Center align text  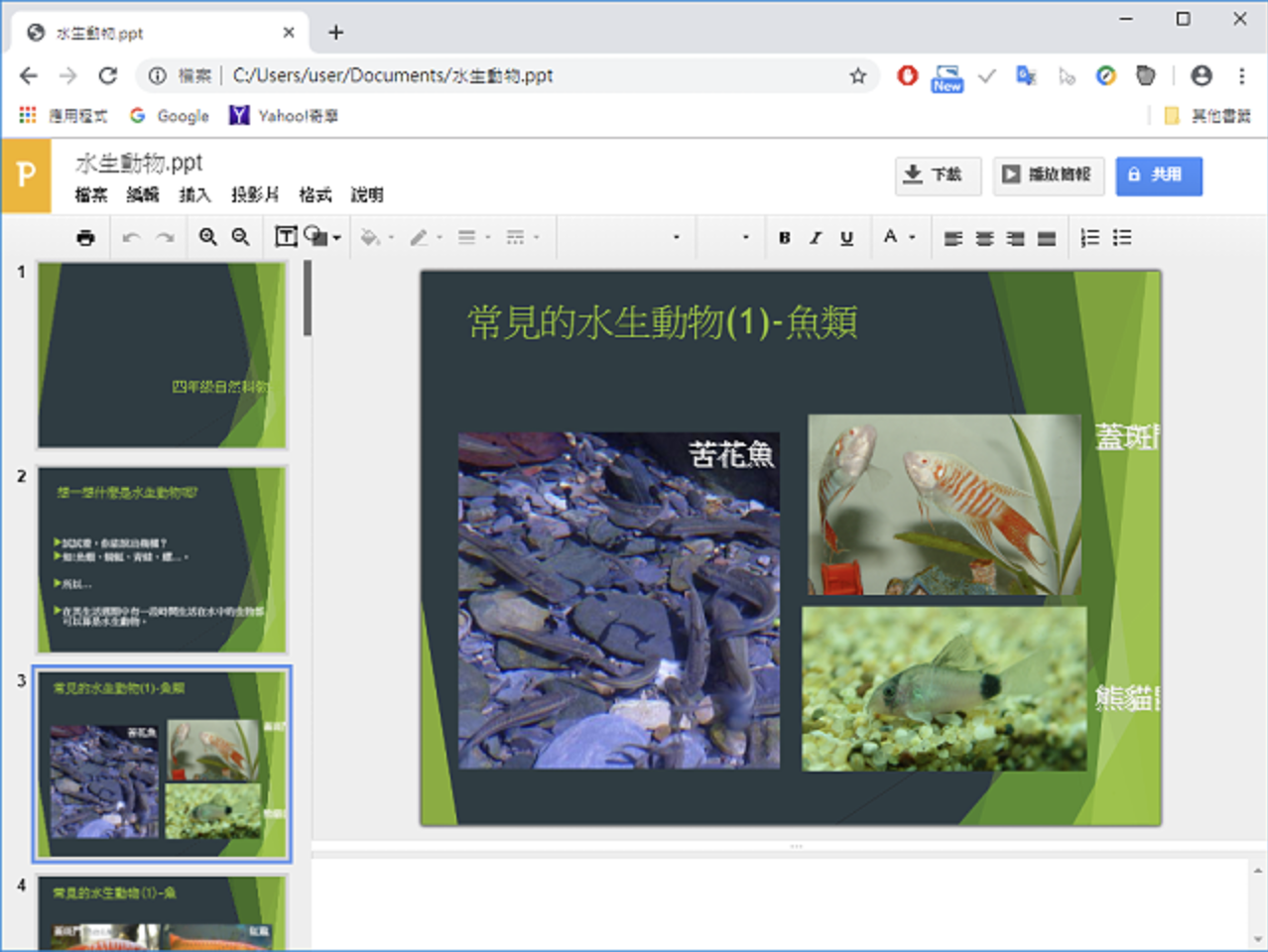(x=984, y=238)
